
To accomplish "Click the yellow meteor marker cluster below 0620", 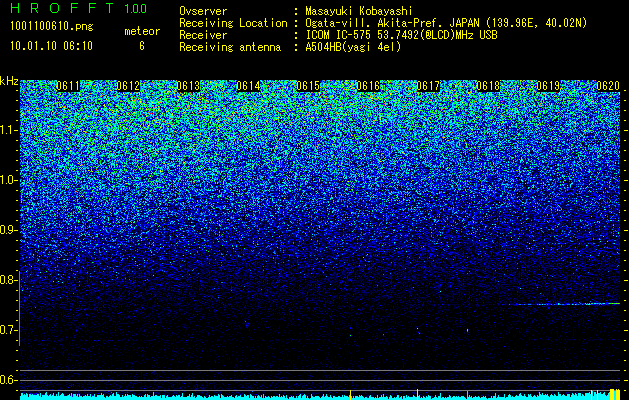I will click(x=614, y=394).
